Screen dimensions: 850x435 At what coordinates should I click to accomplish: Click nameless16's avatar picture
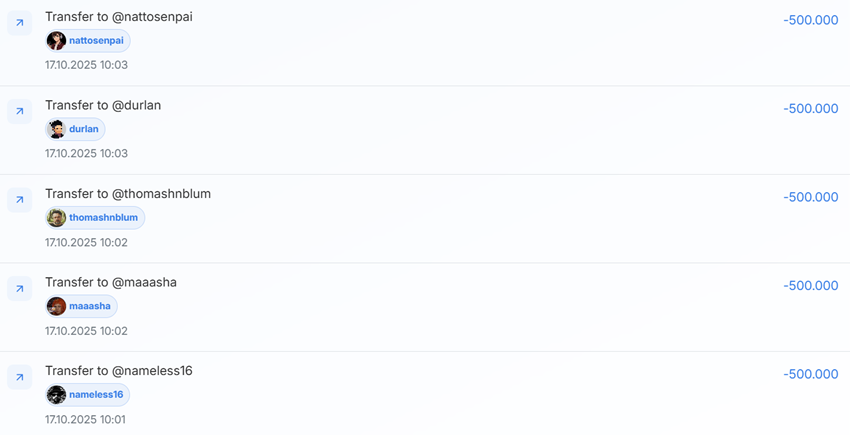tap(56, 395)
